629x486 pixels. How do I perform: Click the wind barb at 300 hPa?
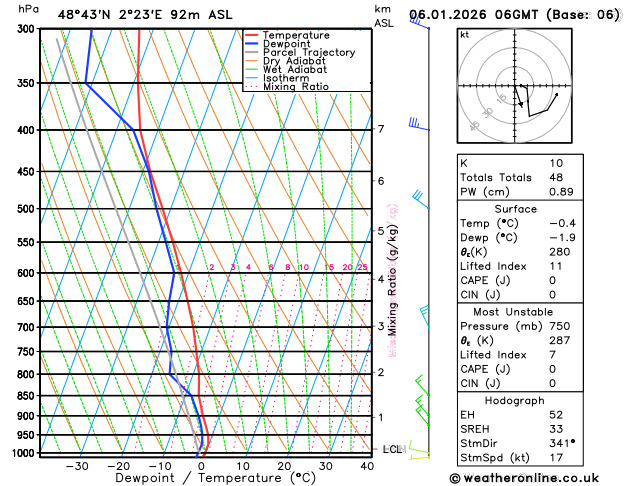click(x=420, y=22)
